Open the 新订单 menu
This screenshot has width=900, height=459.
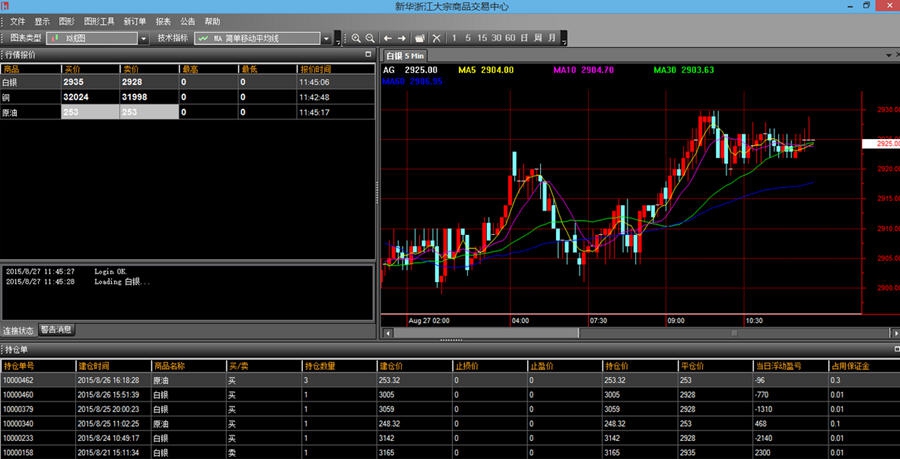[x=135, y=21]
